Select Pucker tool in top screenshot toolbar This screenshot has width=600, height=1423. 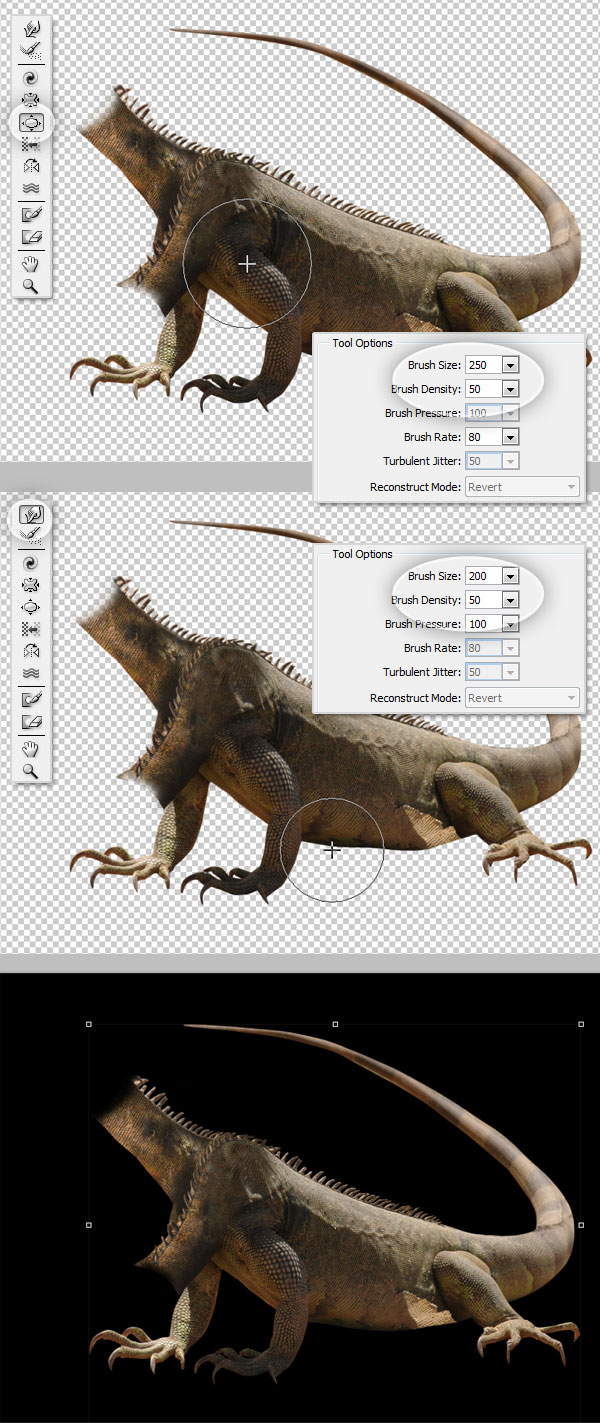[x=31, y=100]
